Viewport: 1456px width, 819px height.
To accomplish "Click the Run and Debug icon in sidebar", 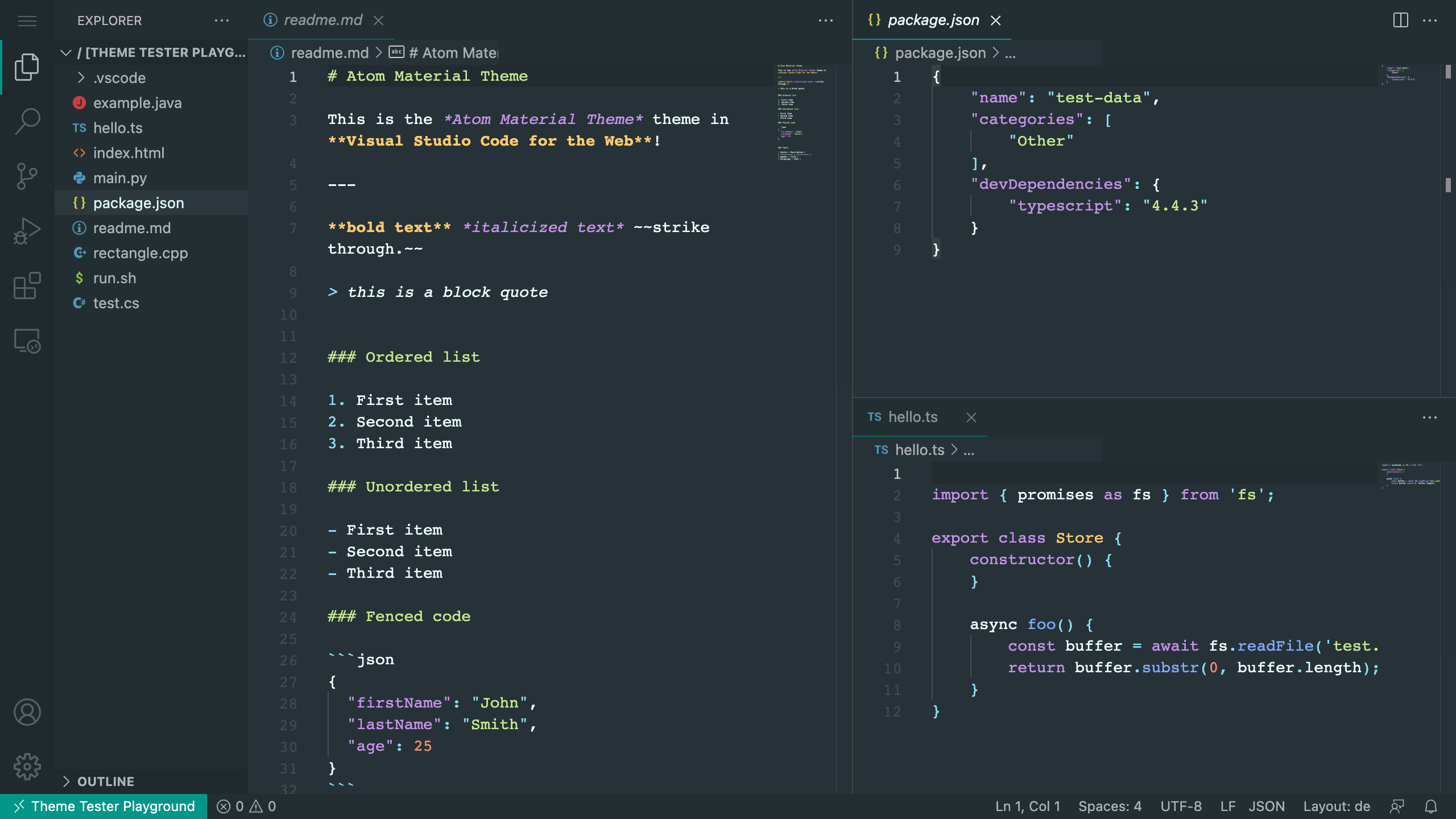I will point(27,231).
